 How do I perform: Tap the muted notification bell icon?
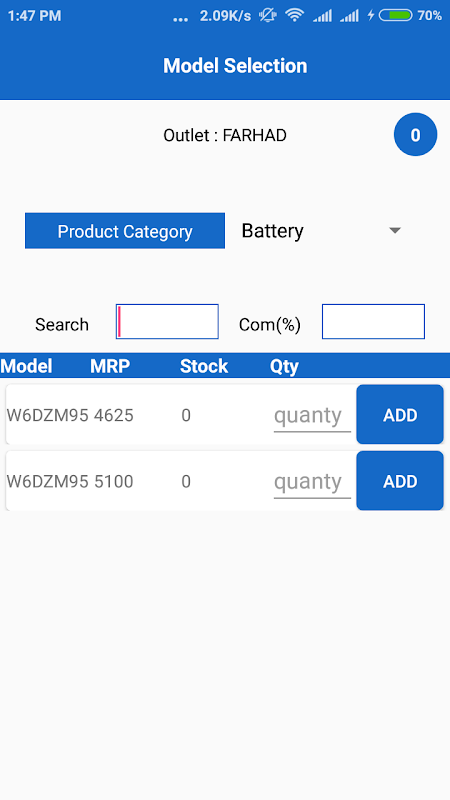pyautogui.click(x=267, y=16)
